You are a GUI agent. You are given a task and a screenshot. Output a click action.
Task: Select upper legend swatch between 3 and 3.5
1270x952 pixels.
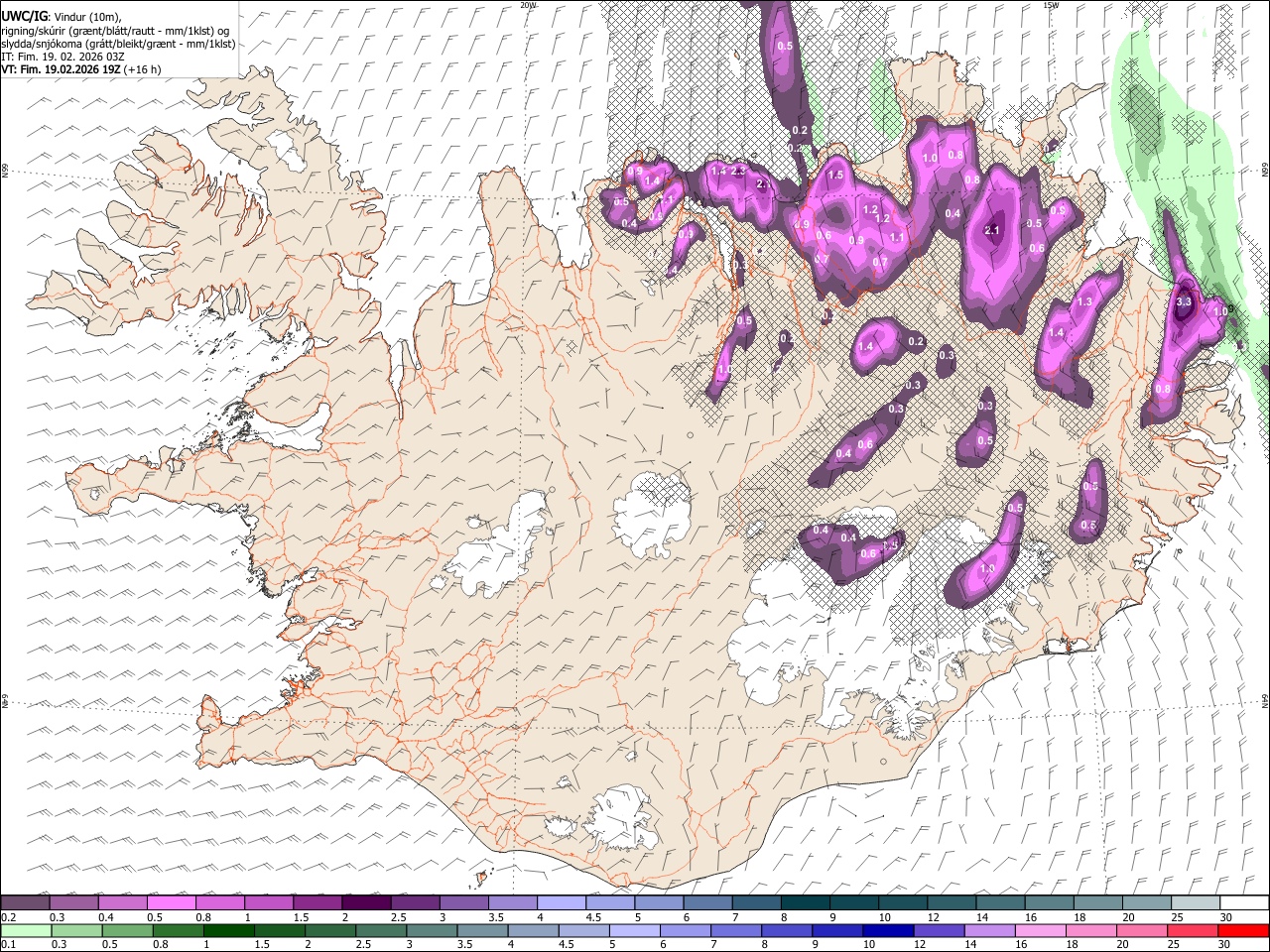[463, 902]
